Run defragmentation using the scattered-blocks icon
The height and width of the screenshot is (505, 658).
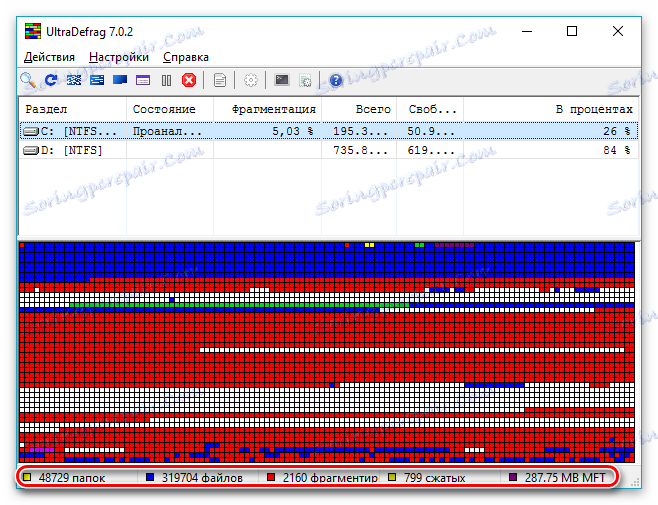click(x=74, y=80)
